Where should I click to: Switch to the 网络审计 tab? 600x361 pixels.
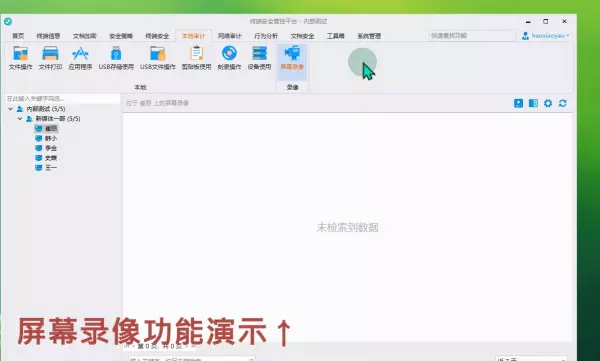[x=230, y=36]
